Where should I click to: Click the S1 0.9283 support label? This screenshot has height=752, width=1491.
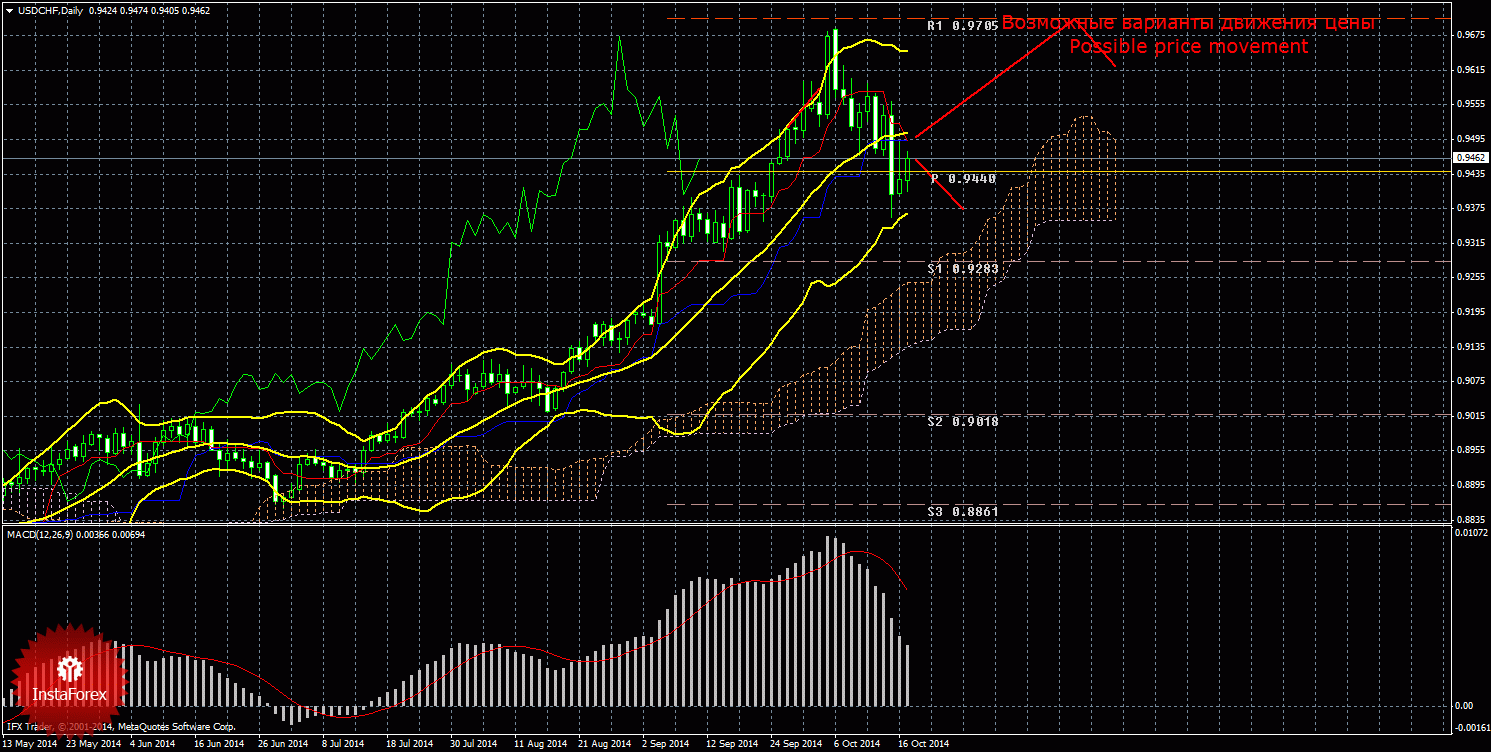click(963, 269)
